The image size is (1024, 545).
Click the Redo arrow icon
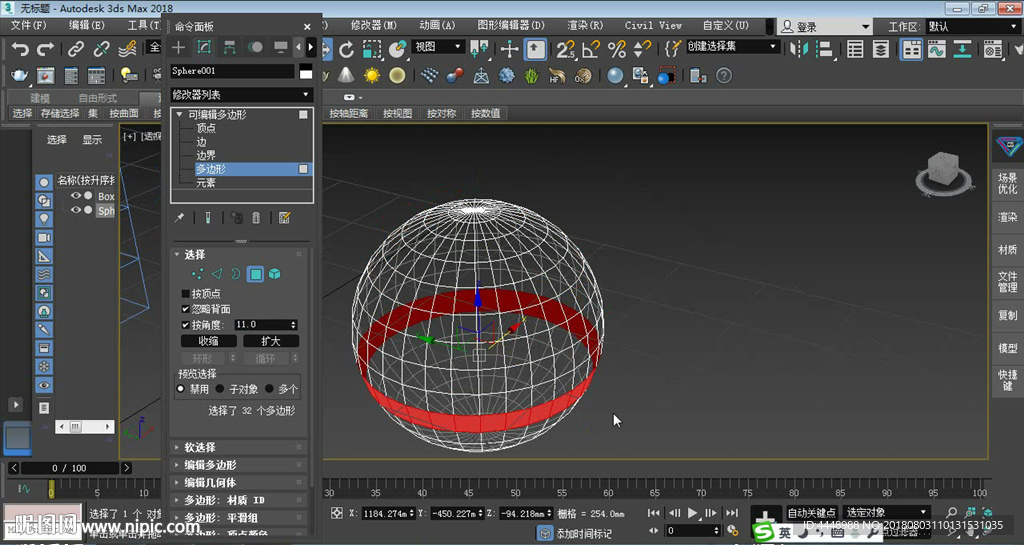coord(46,49)
